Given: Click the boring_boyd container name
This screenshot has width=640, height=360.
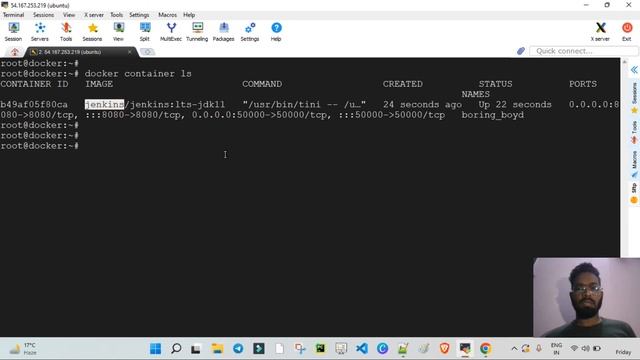Looking at the screenshot, I should point(493,115).
